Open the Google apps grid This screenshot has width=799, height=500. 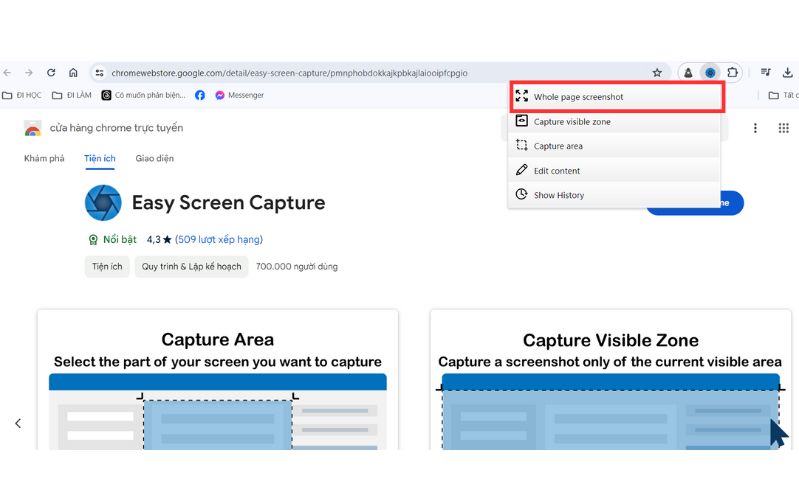point(784,128)
